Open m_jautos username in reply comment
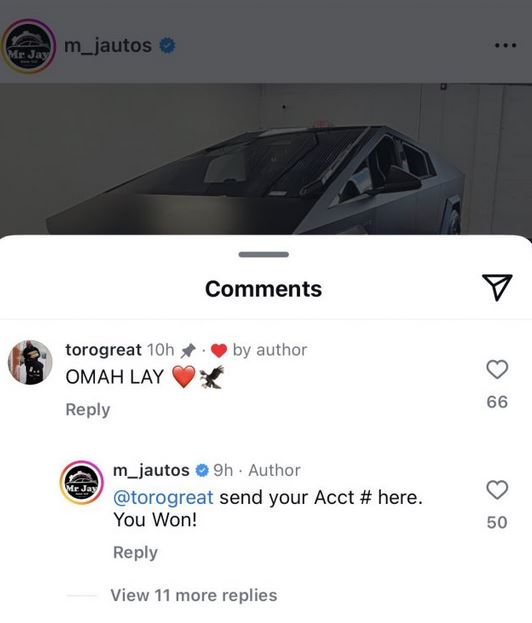The height and width of the screenshot is (623, 532). click(x=151, y=470)
